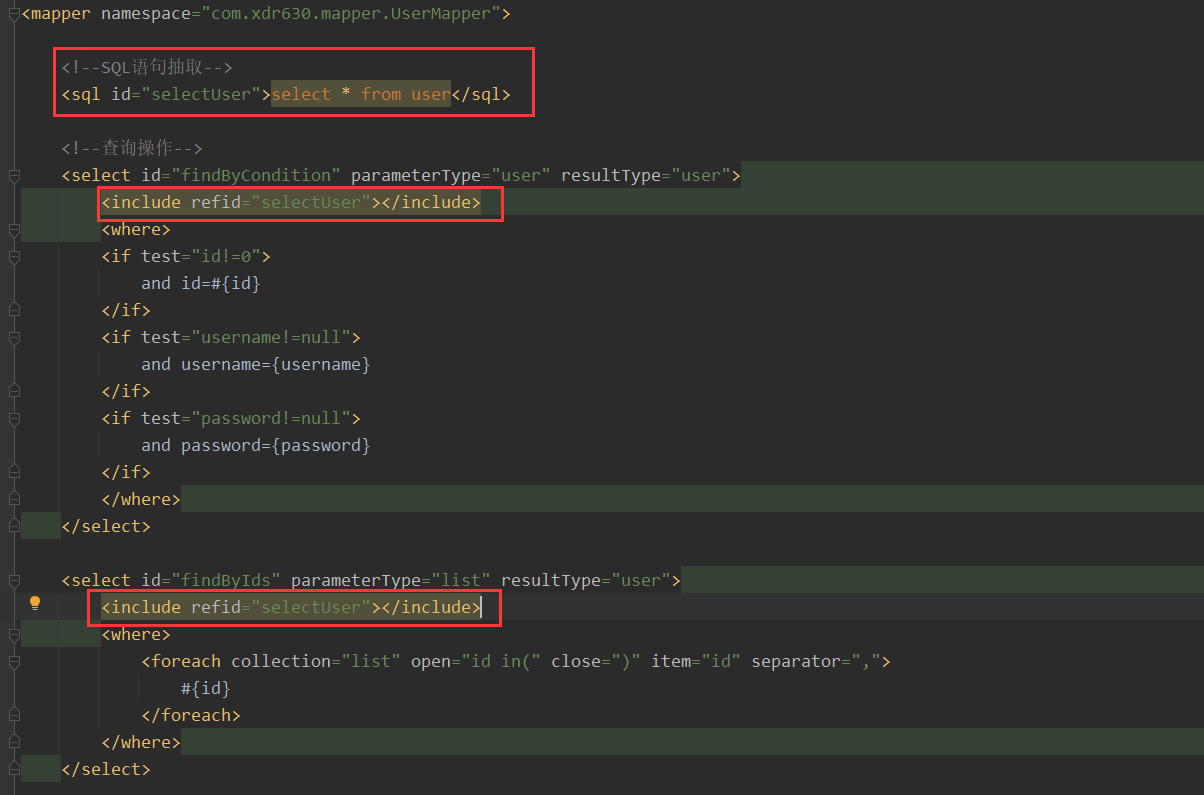The image size is (1204, 795).
Task: Fold the where block under findByCondition
Action: pos(14,230)
